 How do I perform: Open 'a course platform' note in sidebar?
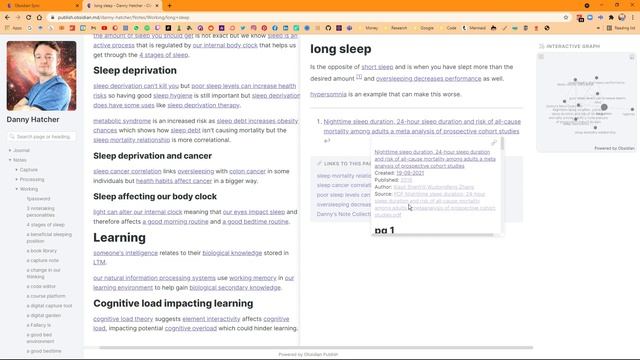pos(46,296)
